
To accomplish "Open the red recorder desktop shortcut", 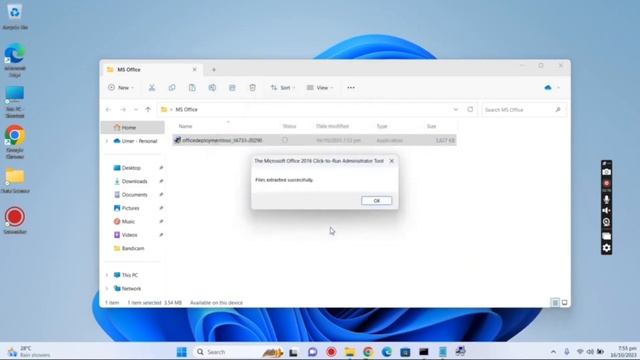I will pyautogui.click(x=15, y=220).
